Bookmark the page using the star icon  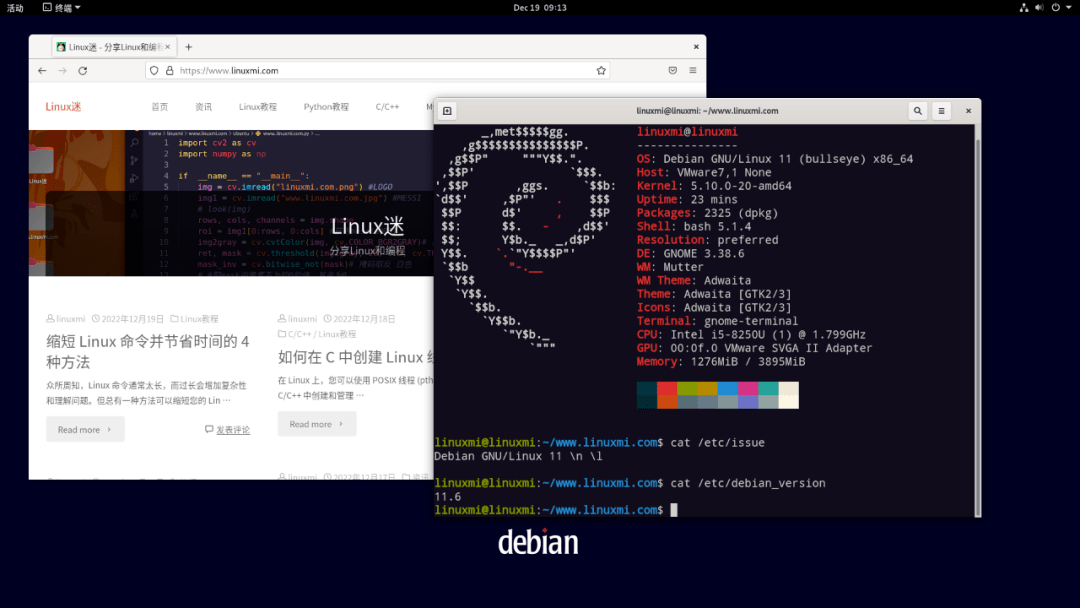click(599, 70)
